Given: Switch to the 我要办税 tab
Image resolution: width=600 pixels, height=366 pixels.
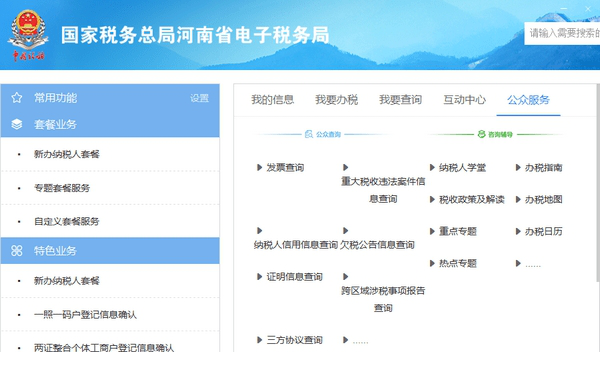Looking at the screenshot, I should [x=336, y=100].
